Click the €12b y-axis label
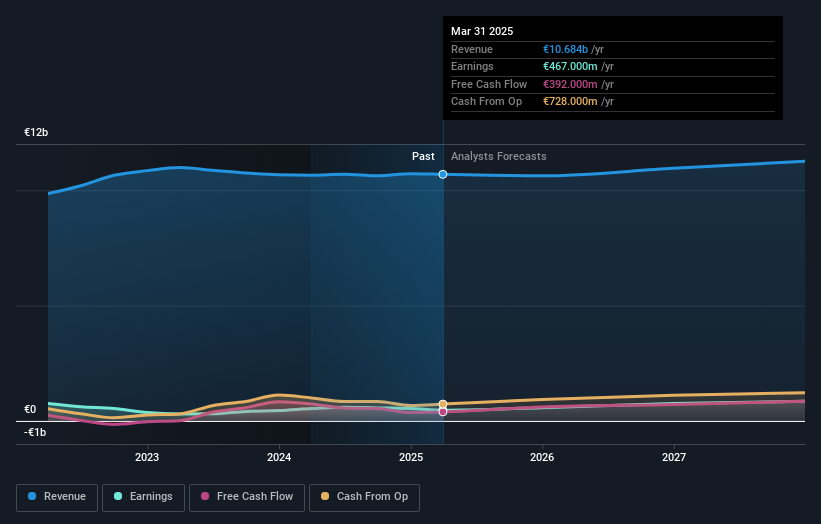This screenshot has width=821, height=524. [x=36, y=132]
